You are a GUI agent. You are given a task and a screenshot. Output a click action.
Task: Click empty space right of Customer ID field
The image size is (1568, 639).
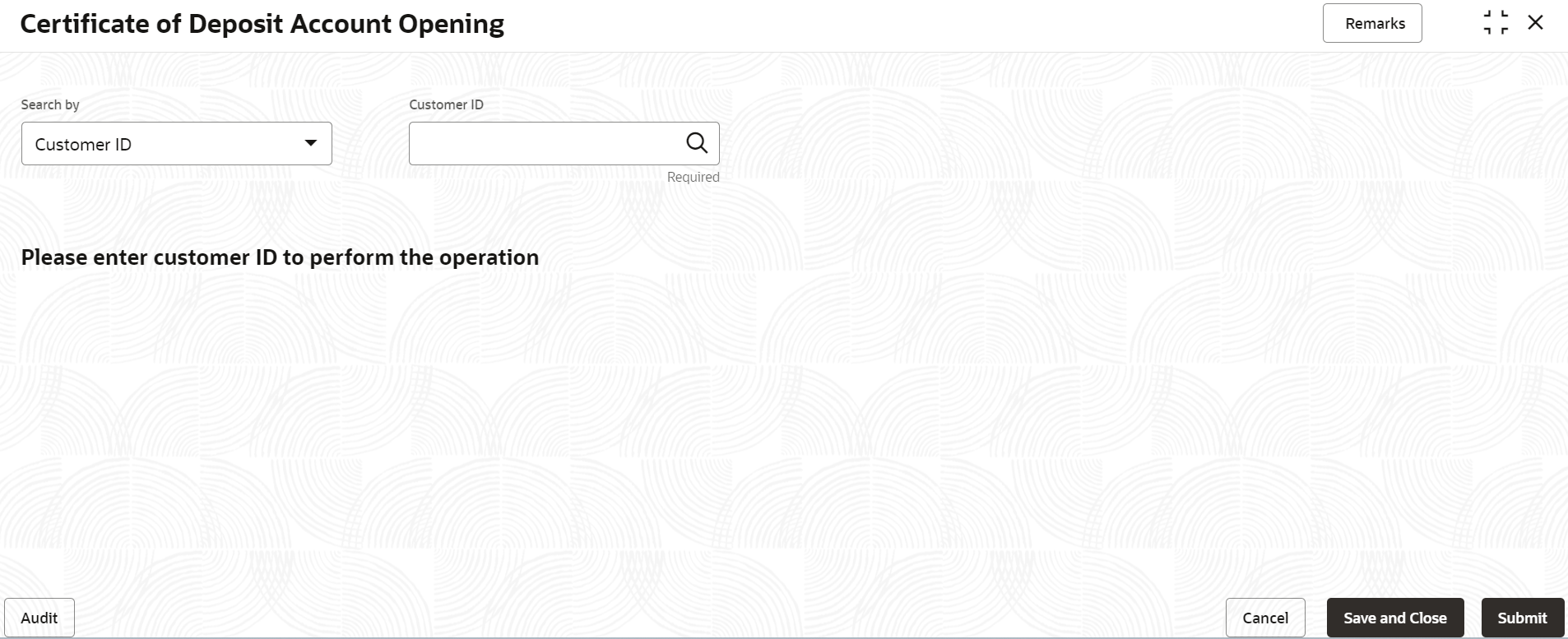1069,144
